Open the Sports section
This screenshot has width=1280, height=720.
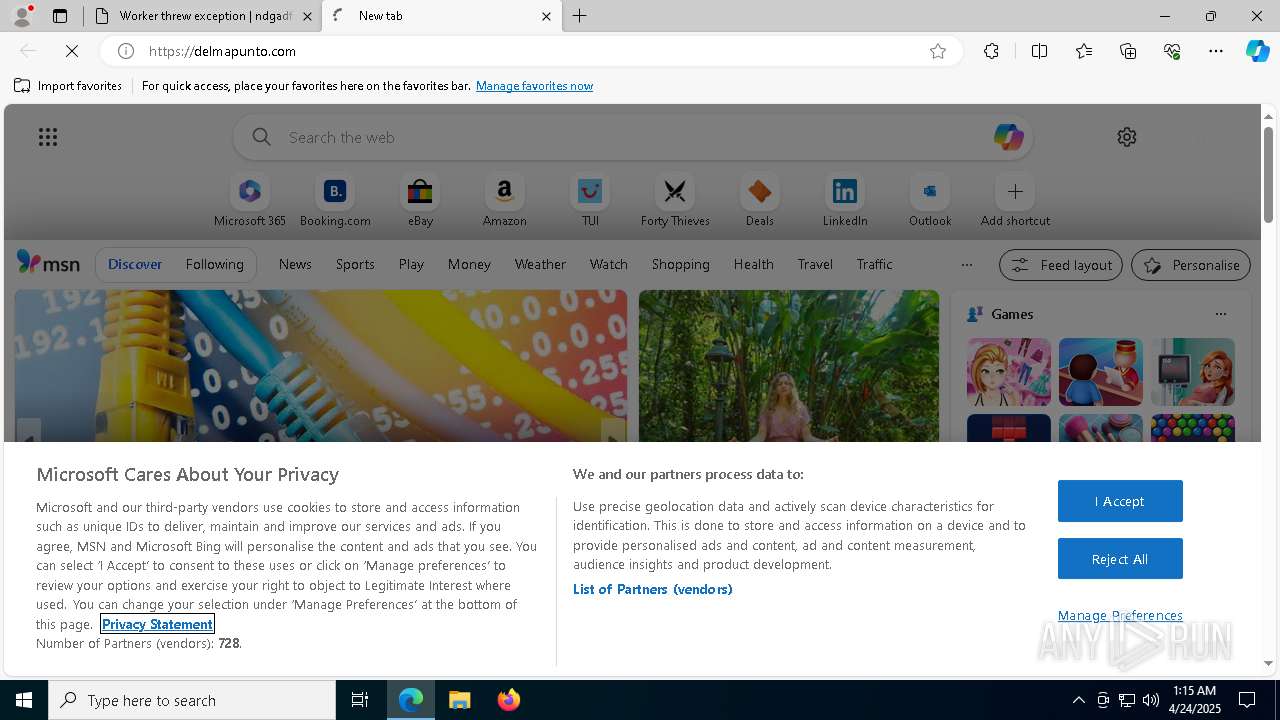tap(355, 265)
